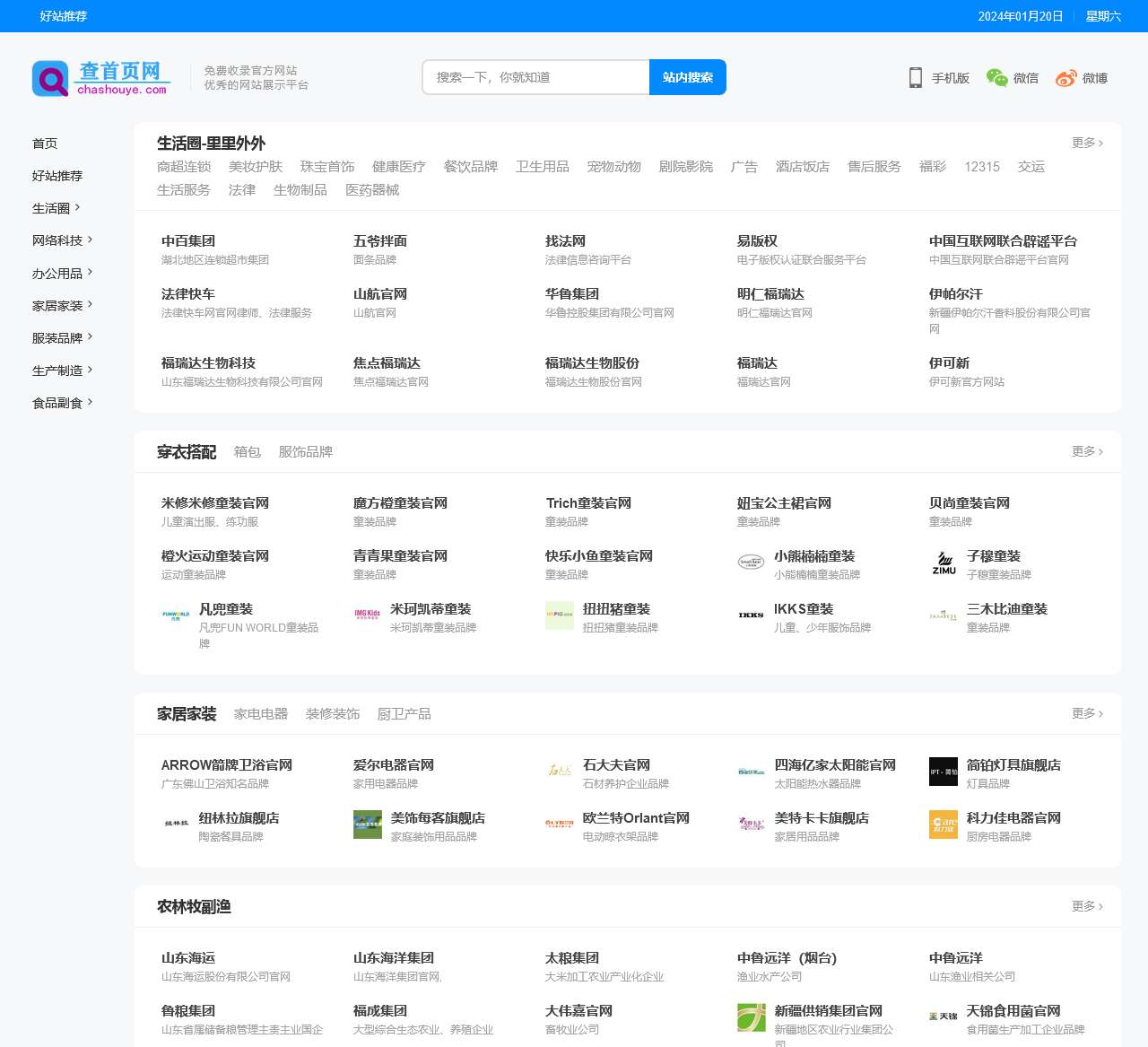Open the 爱尔电器官网 link
The image size is (1148, 1047).
click(394, 765)
